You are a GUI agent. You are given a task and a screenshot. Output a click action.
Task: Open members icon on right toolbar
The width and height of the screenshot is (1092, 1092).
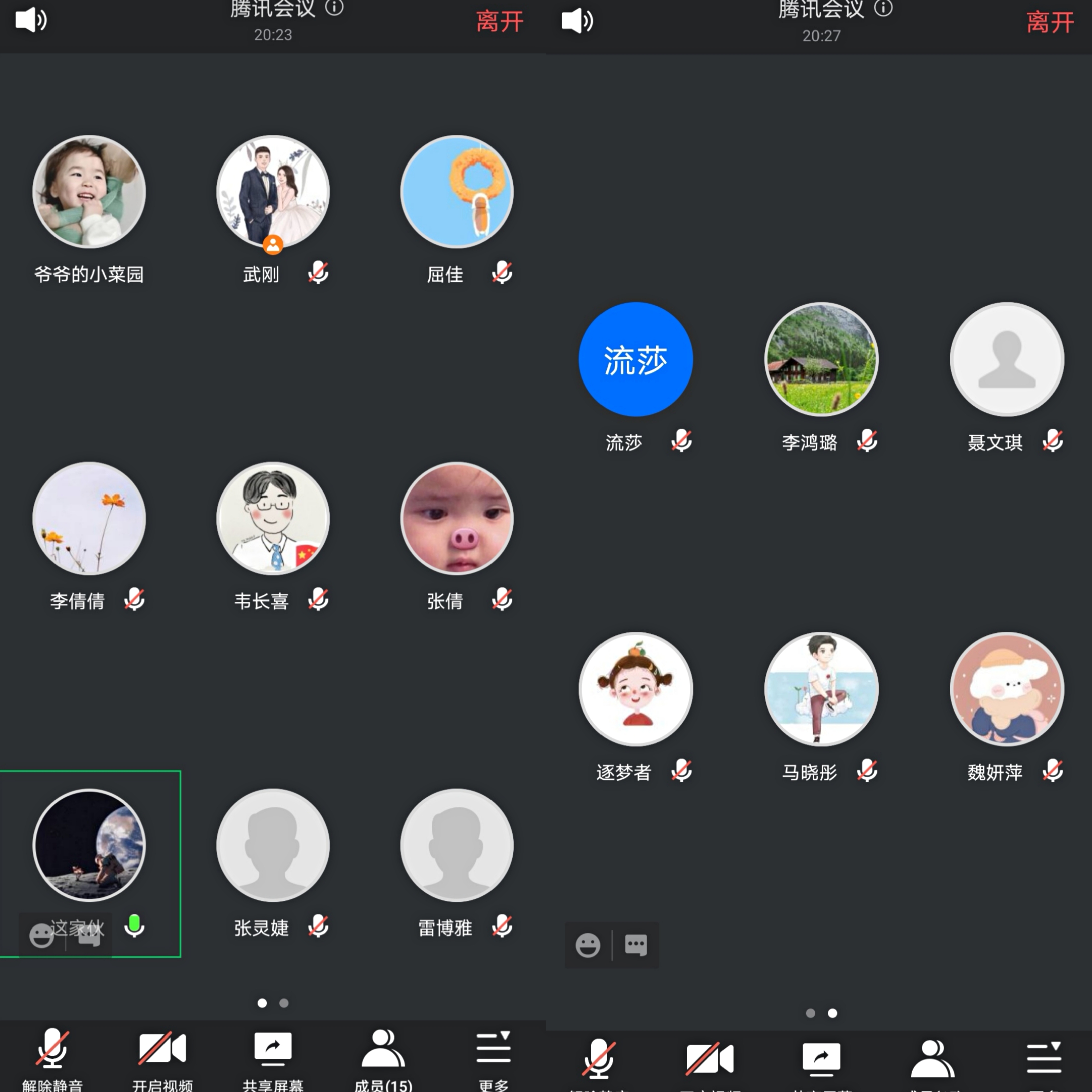[x=932, y=1058]
